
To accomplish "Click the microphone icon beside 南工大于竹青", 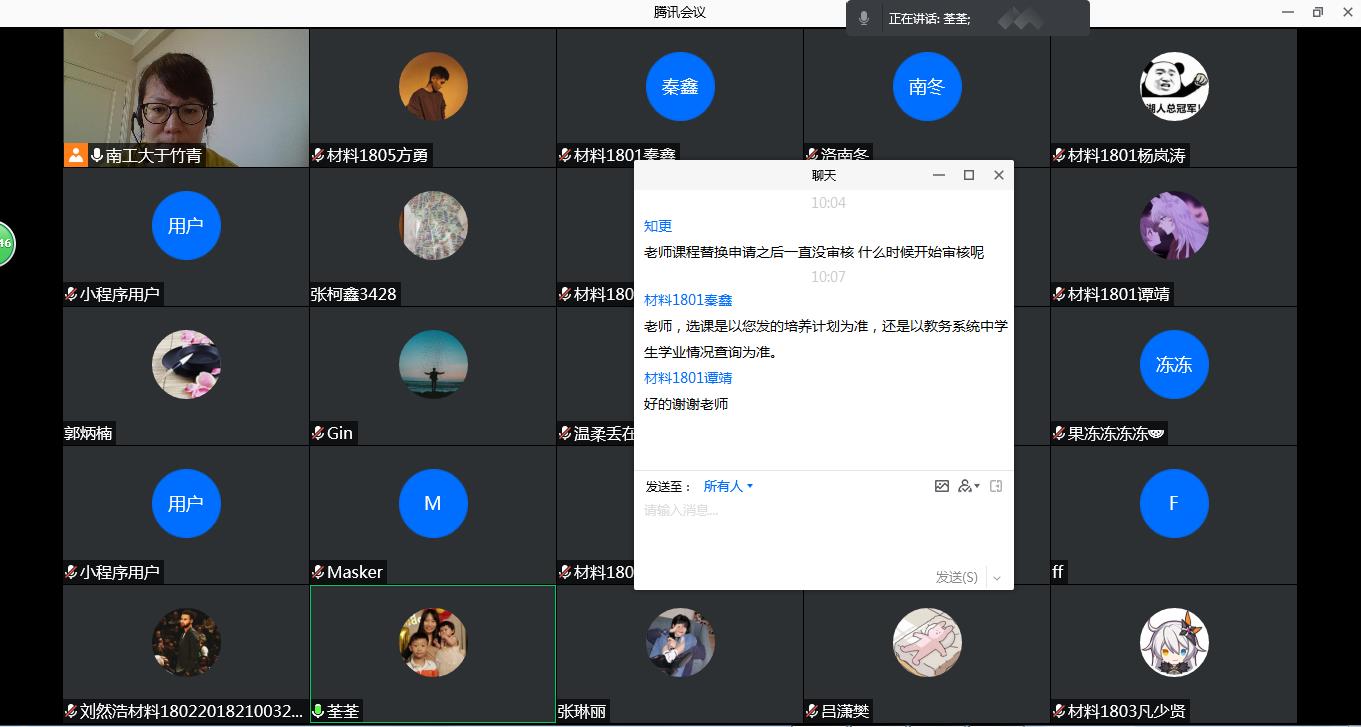I will [x=97, y=155].
